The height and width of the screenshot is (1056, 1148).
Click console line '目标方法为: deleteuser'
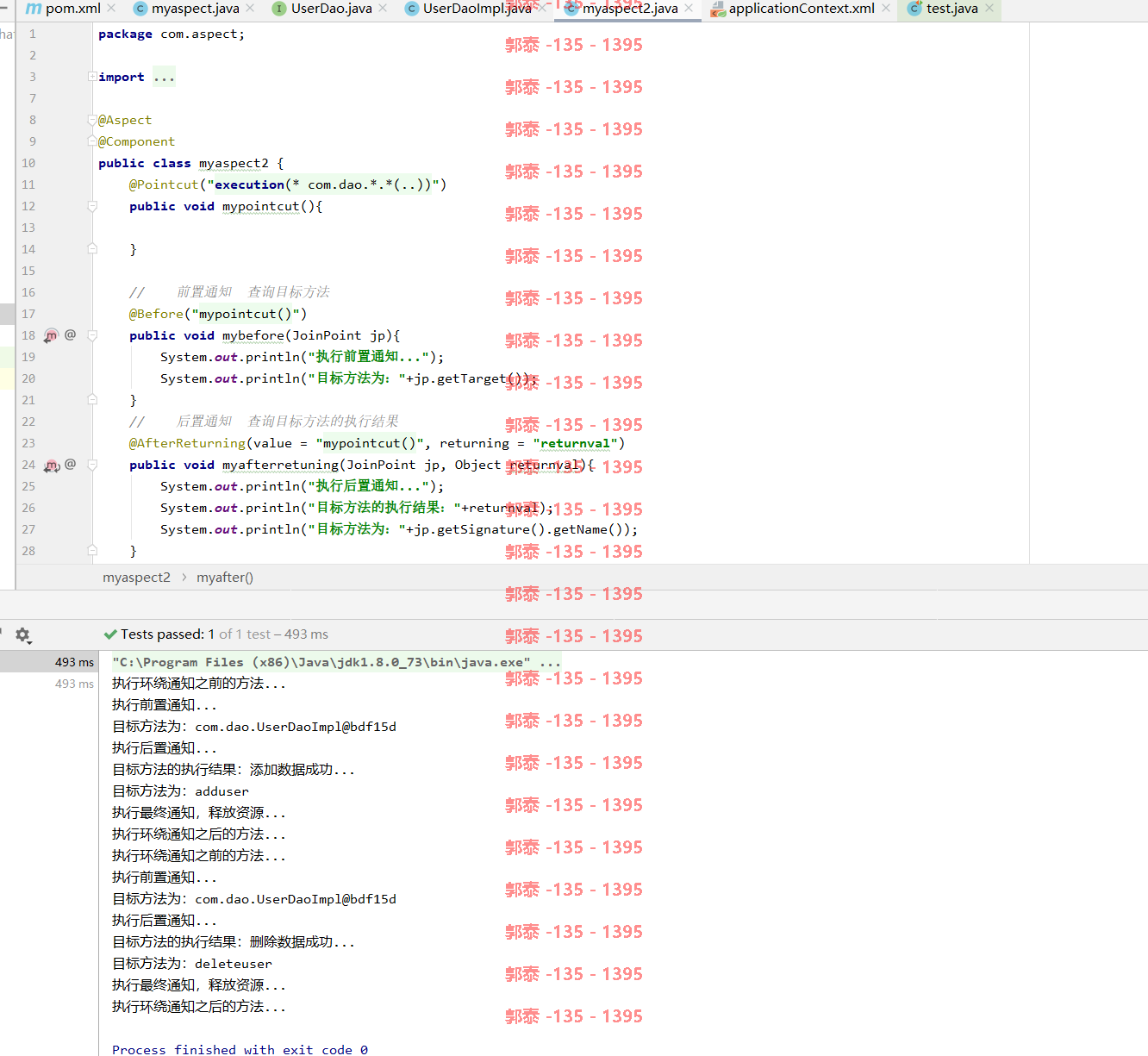tap(192, 964)
